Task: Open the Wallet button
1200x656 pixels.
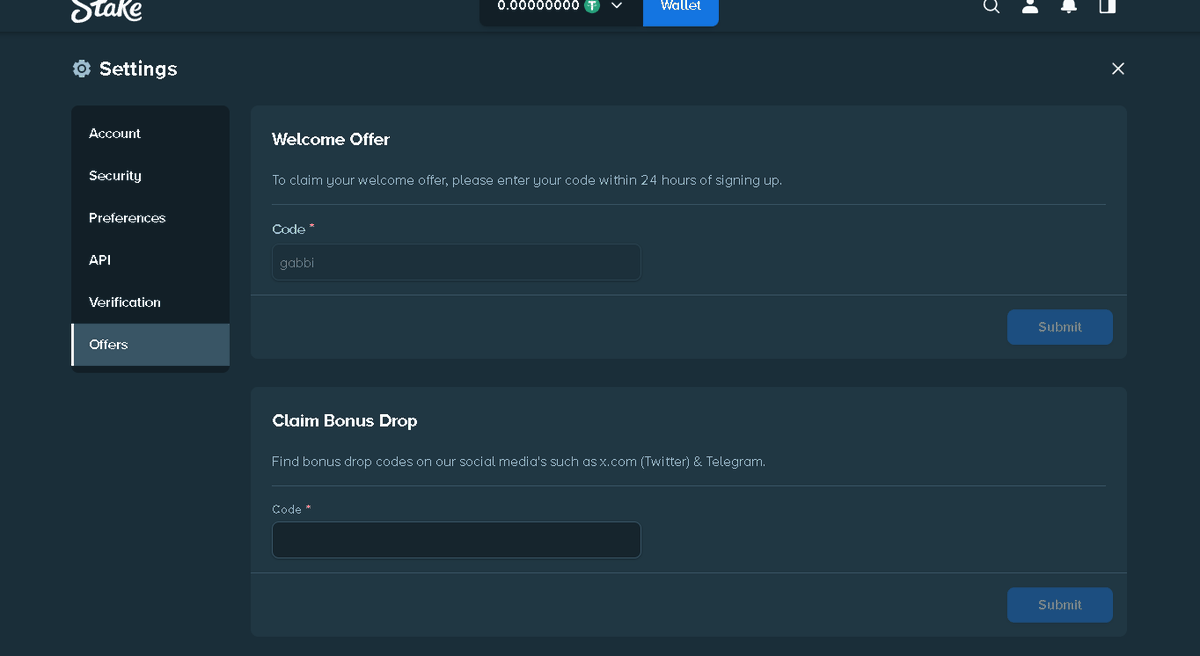Action: click(681, 10)
